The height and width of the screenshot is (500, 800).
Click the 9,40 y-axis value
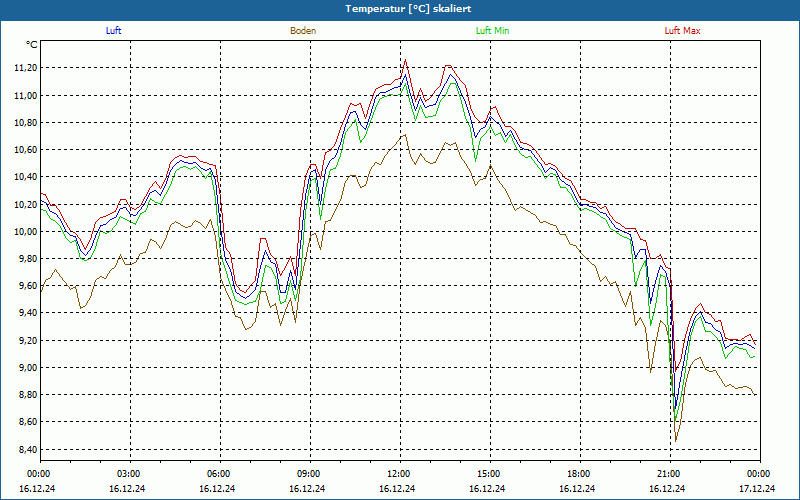(x=27, y=313)
